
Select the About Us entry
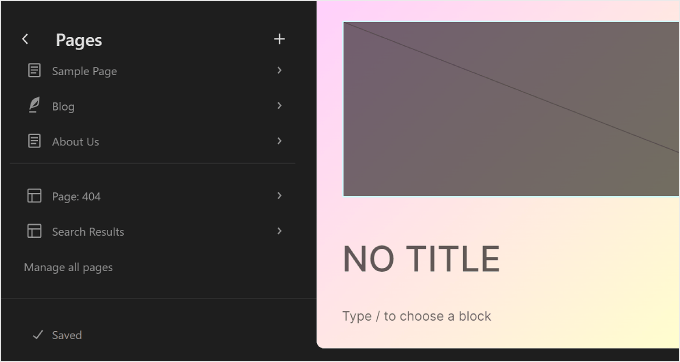[154, 141]
